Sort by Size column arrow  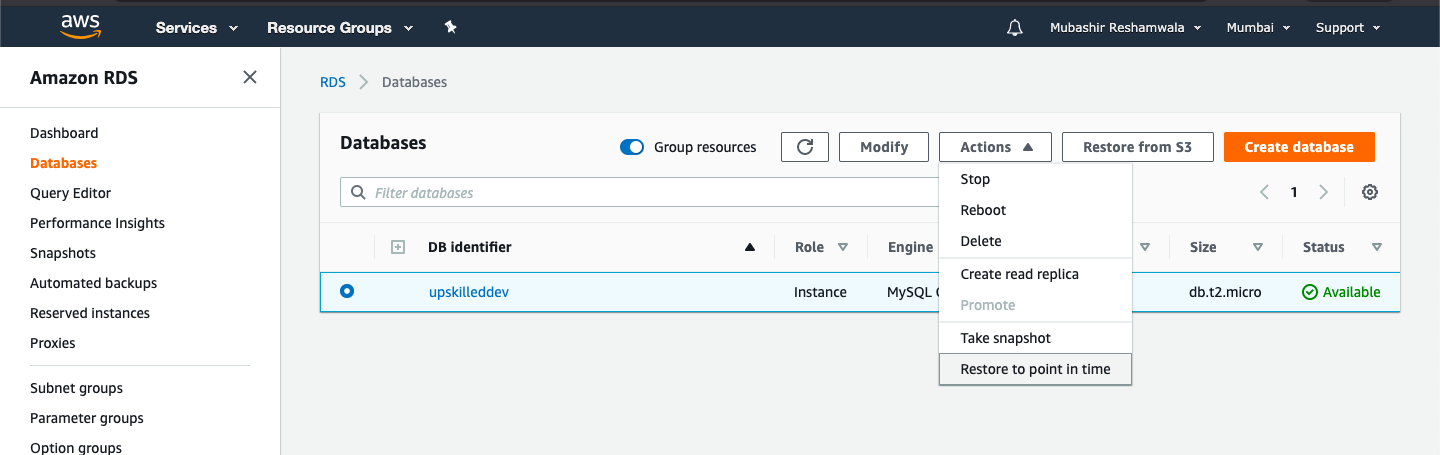click(x=1258, y=247)
